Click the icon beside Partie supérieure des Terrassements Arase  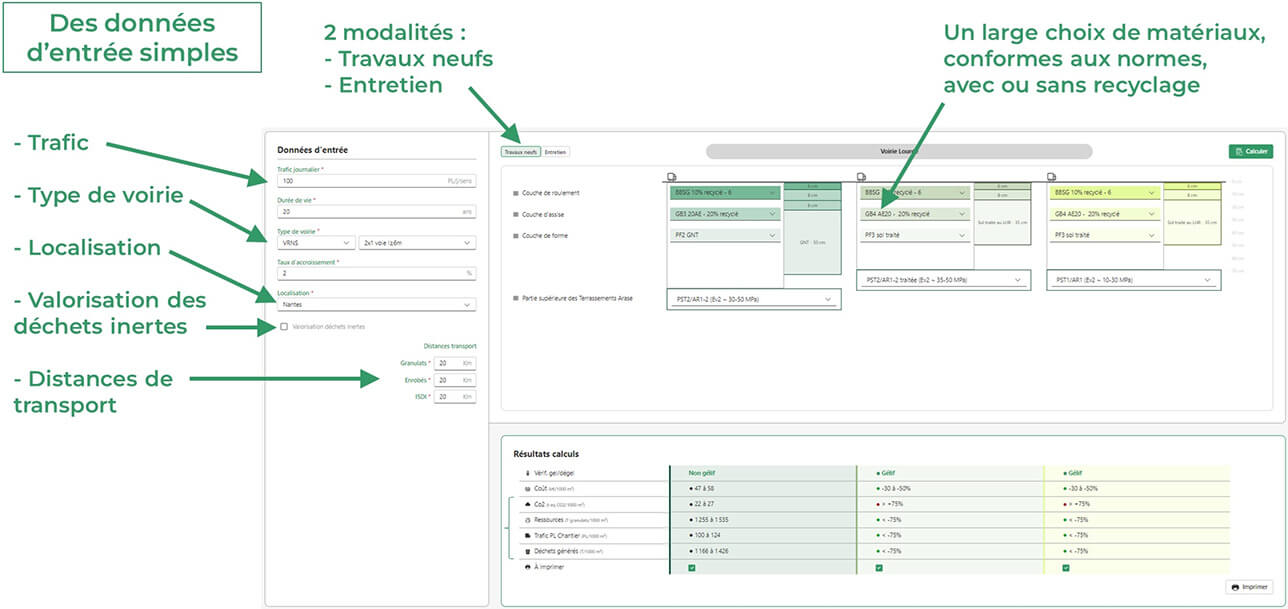point(515,298)
